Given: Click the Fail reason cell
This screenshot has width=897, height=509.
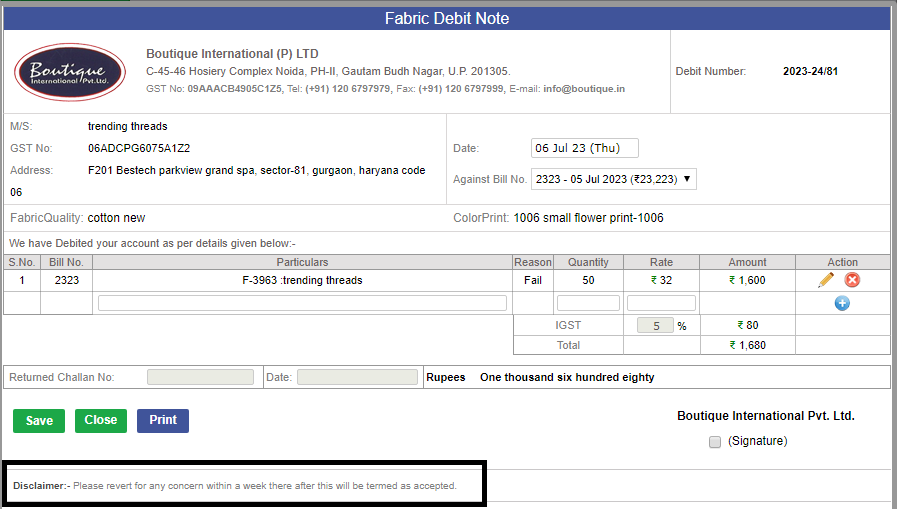Looking at the screenshot, I should pos(533,280).
